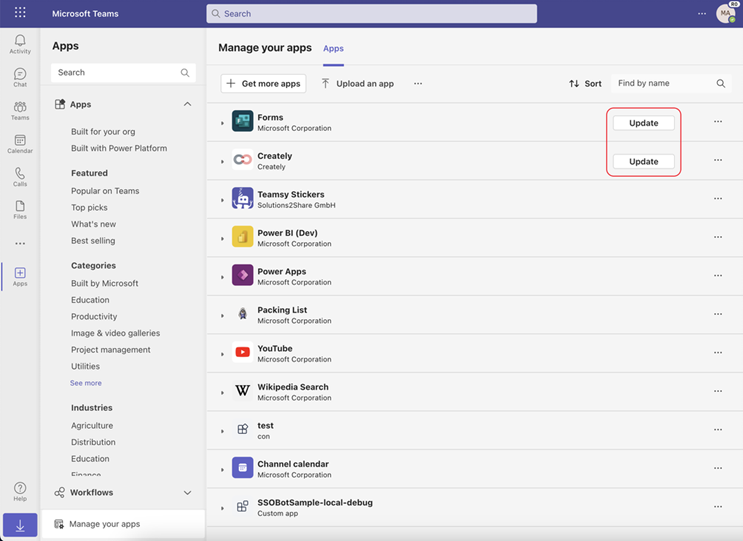Viewport: 743px width, 541px height.
Task: Open Teams in the left rail
Action: click(x=20, y=110)
